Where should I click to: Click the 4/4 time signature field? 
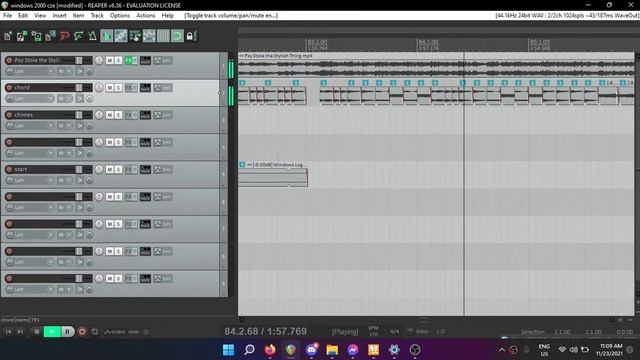pyautogui.click(x=394, y=331)
